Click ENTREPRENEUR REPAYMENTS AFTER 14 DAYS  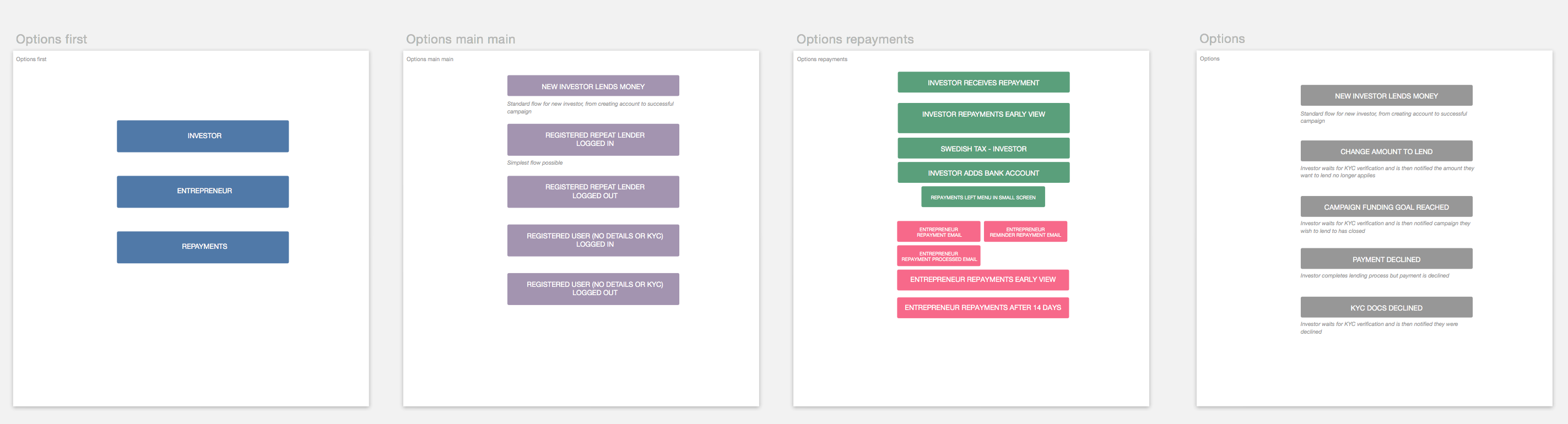[982, 308]
